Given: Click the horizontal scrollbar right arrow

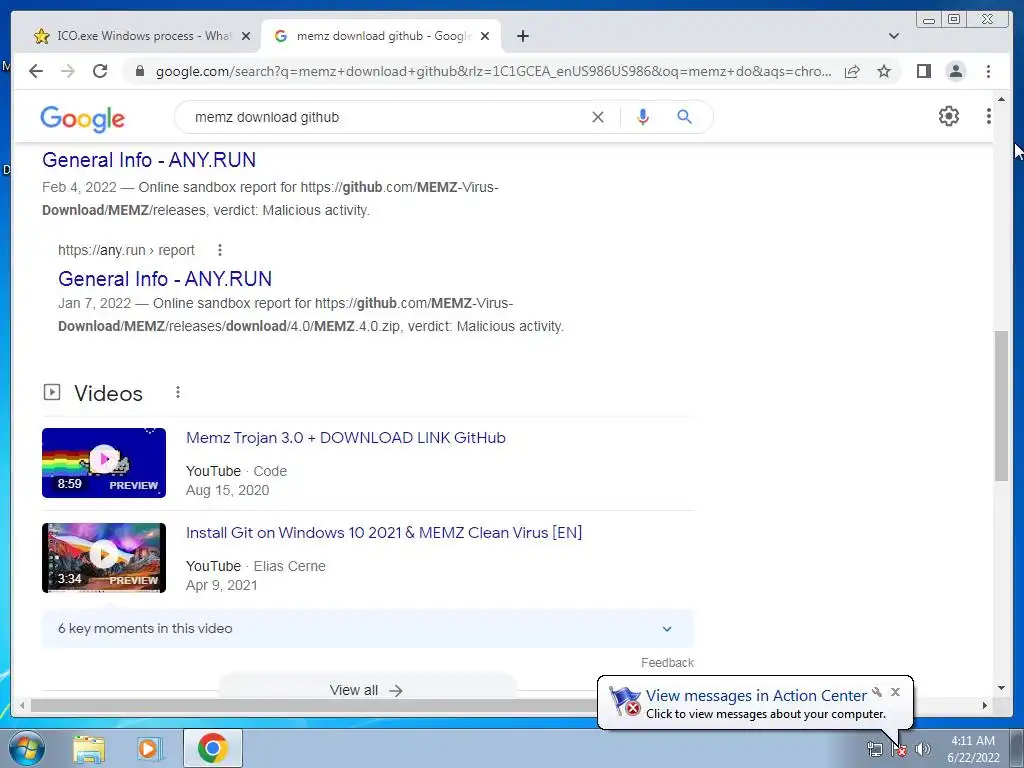Looking at the screenshot, I should coord(985,705).
